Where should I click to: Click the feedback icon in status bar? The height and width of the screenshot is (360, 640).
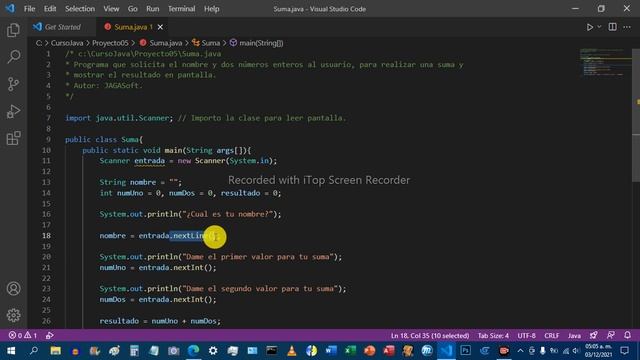[x=611, y=336]
